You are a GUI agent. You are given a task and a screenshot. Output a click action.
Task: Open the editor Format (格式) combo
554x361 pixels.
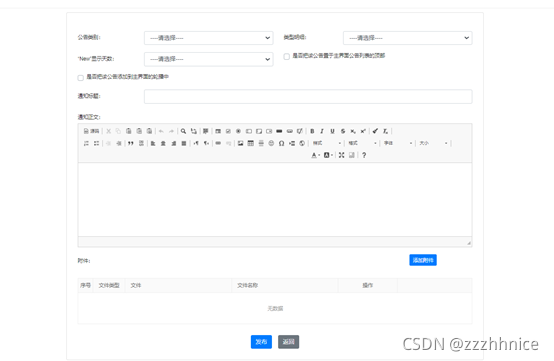(363, 143)
